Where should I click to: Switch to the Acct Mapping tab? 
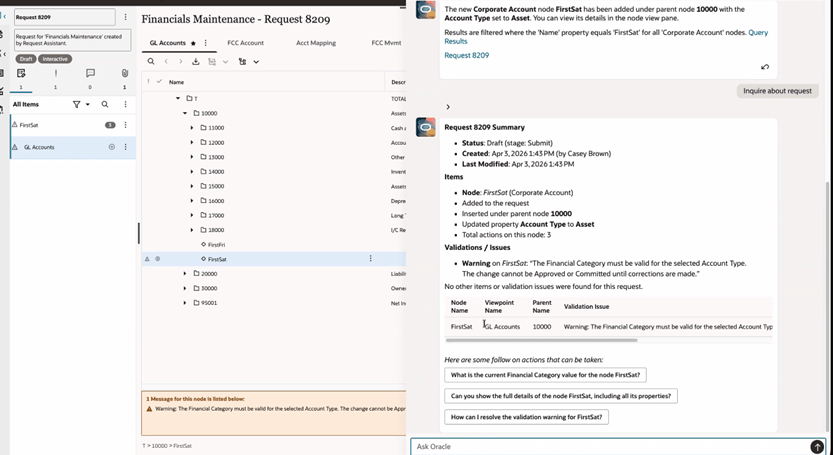coord(316,43)
